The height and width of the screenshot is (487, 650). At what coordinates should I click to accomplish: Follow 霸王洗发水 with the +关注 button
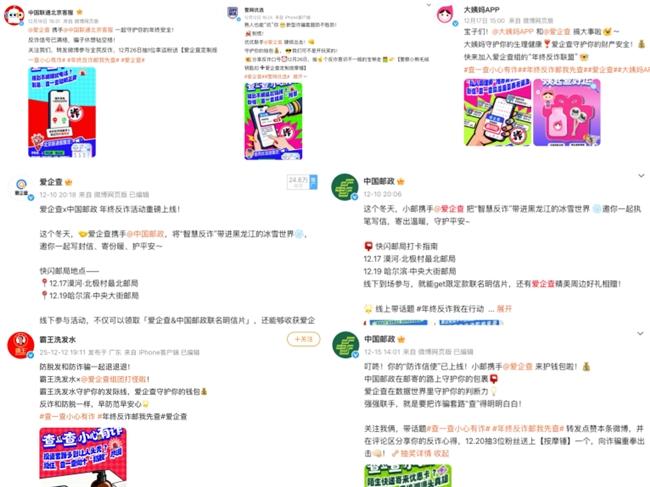pyautogui.click(x=303, y=339)
